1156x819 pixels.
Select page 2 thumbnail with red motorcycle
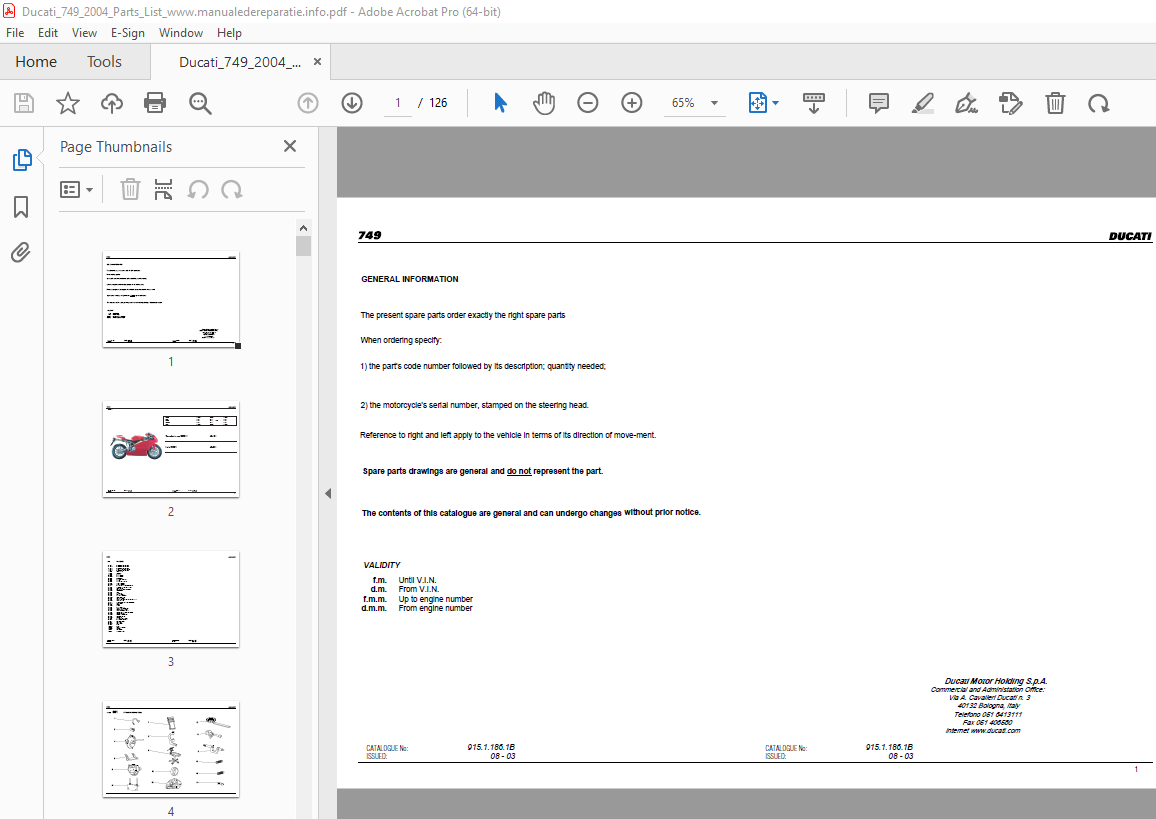(171, 449)
